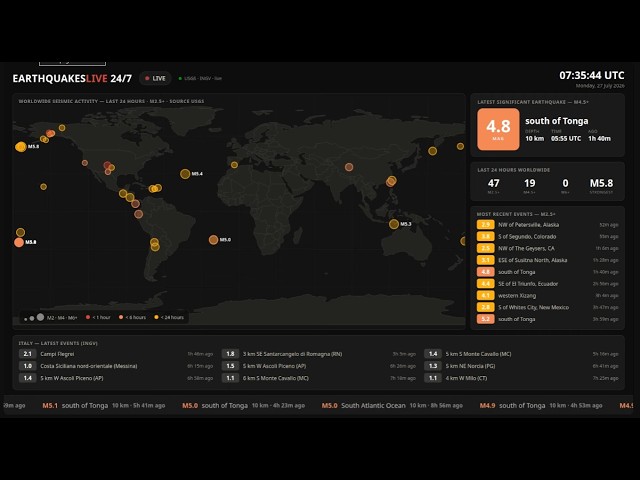Click the < 6 hours legend dot

tap(121, 317)
